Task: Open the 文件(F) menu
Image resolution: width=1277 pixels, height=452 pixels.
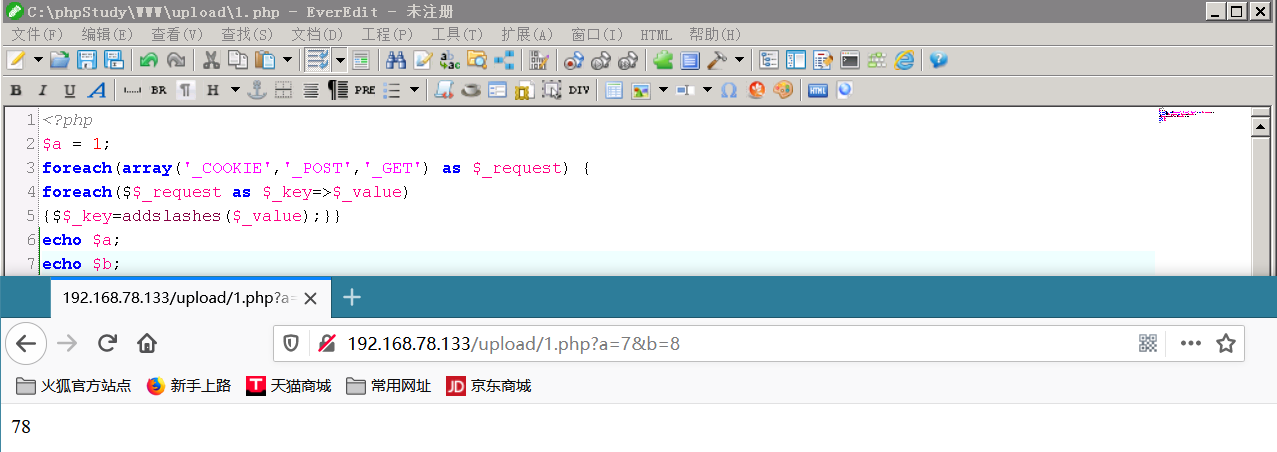Action: (x=37, y=34)
